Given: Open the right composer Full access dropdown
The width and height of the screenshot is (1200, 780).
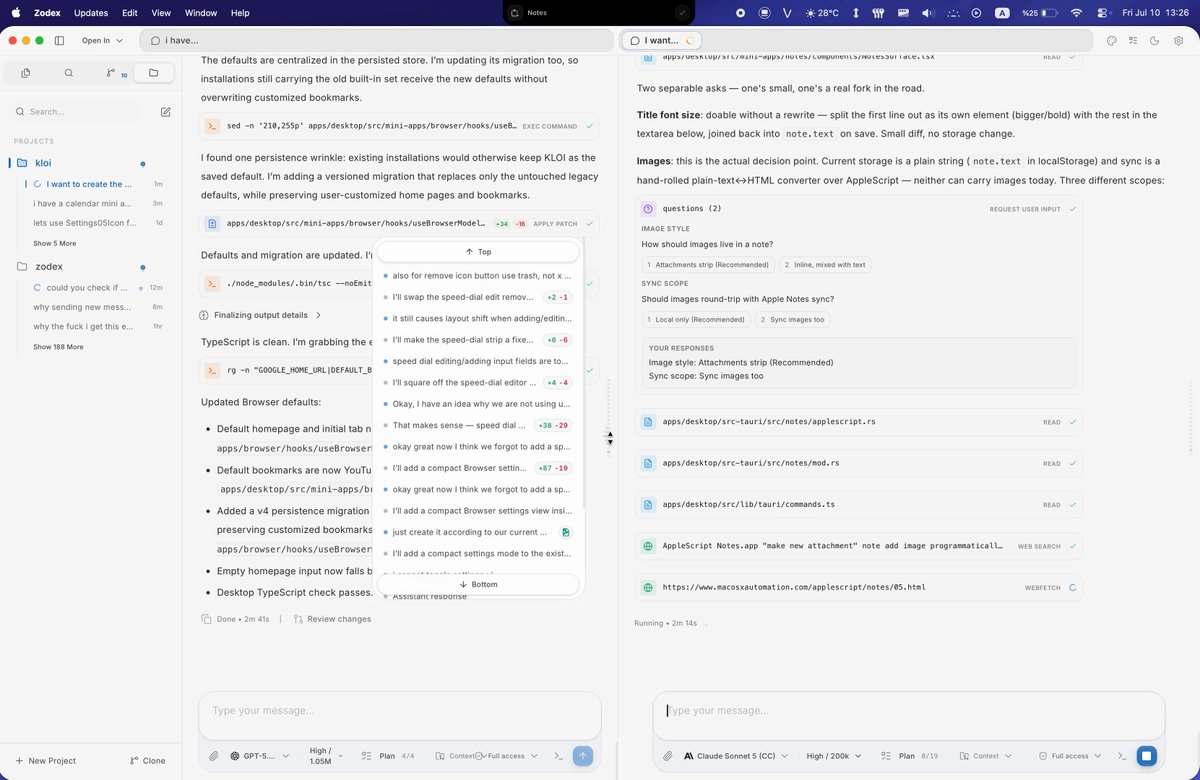Looking at the screenshot, I should [x=1071, y=756].
